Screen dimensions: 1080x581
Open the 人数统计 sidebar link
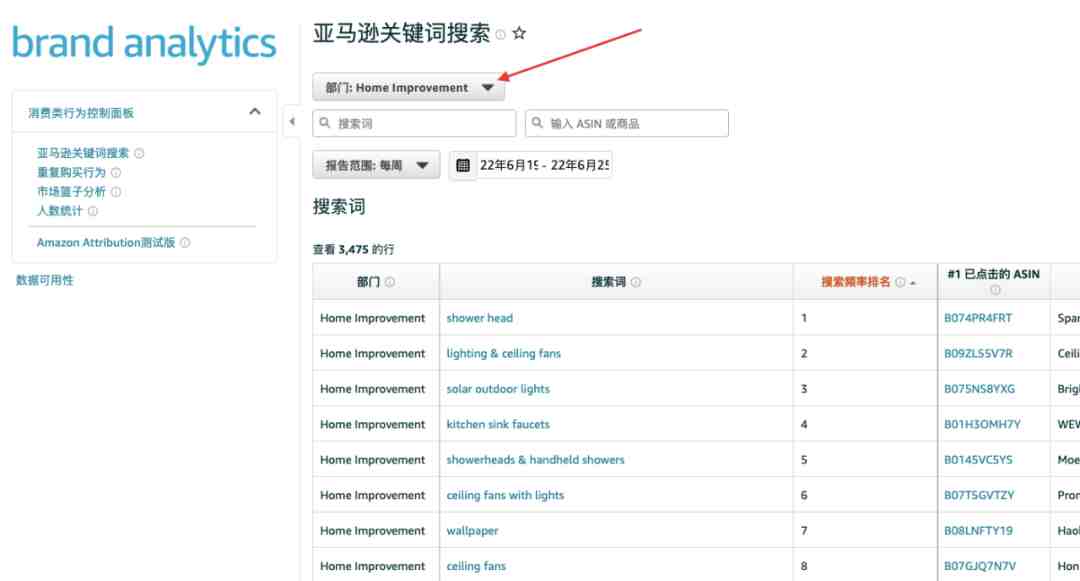click(x=59, y=211)
